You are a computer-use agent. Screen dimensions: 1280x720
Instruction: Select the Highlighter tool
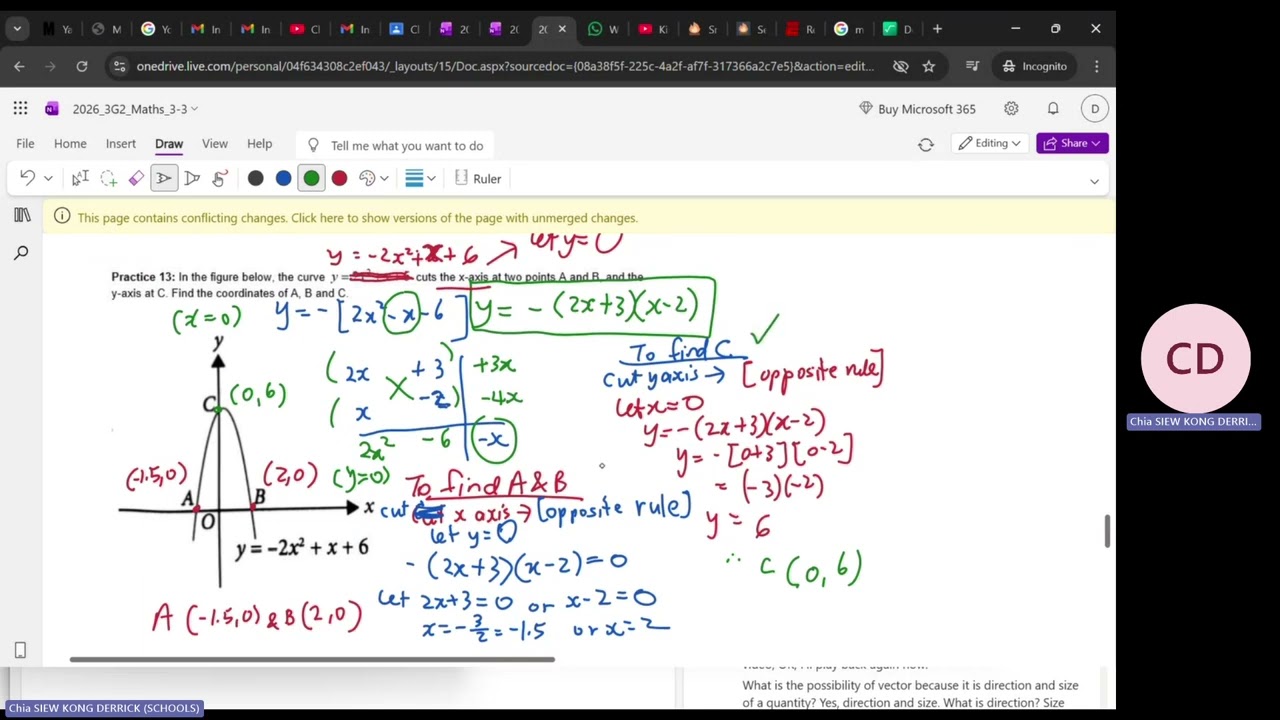coord(192,178)
